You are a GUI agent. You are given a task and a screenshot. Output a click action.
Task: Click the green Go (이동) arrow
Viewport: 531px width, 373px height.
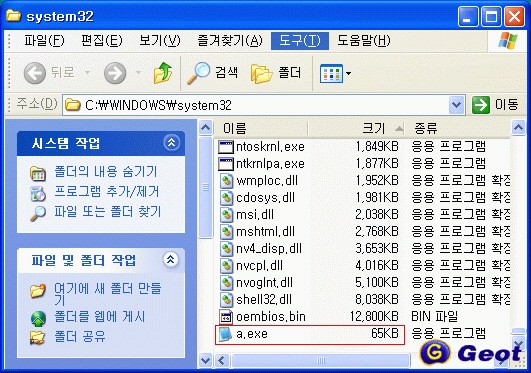click(481, 105)
